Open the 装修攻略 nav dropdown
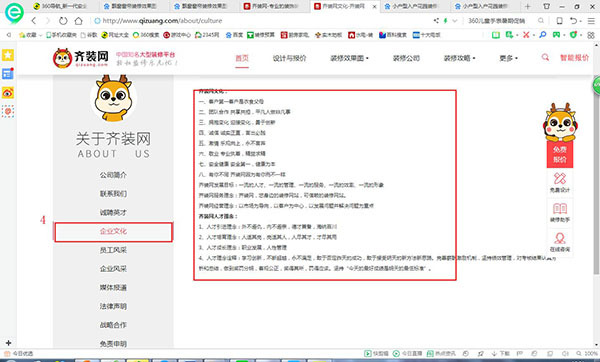This screenshot has width=600, height=362. click(459, 58)
